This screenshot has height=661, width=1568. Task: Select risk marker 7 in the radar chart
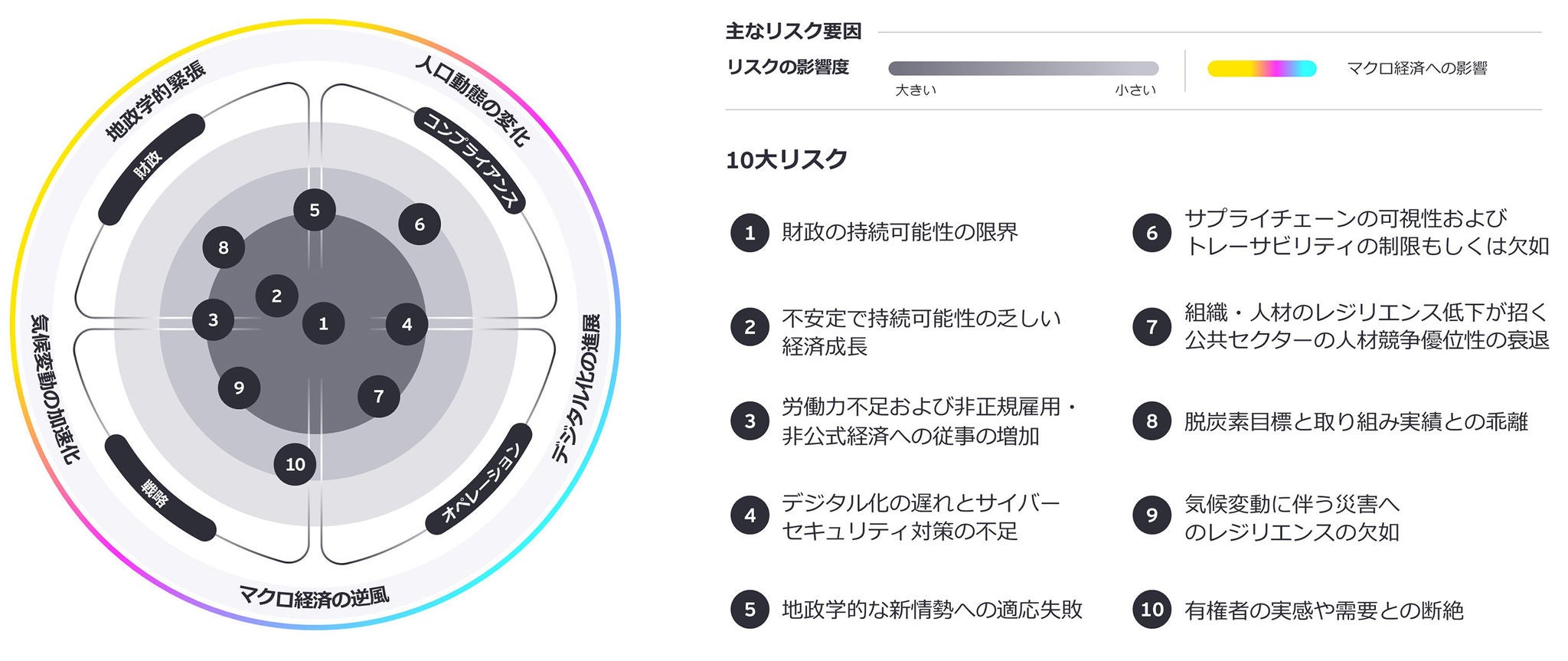[378, 396]
